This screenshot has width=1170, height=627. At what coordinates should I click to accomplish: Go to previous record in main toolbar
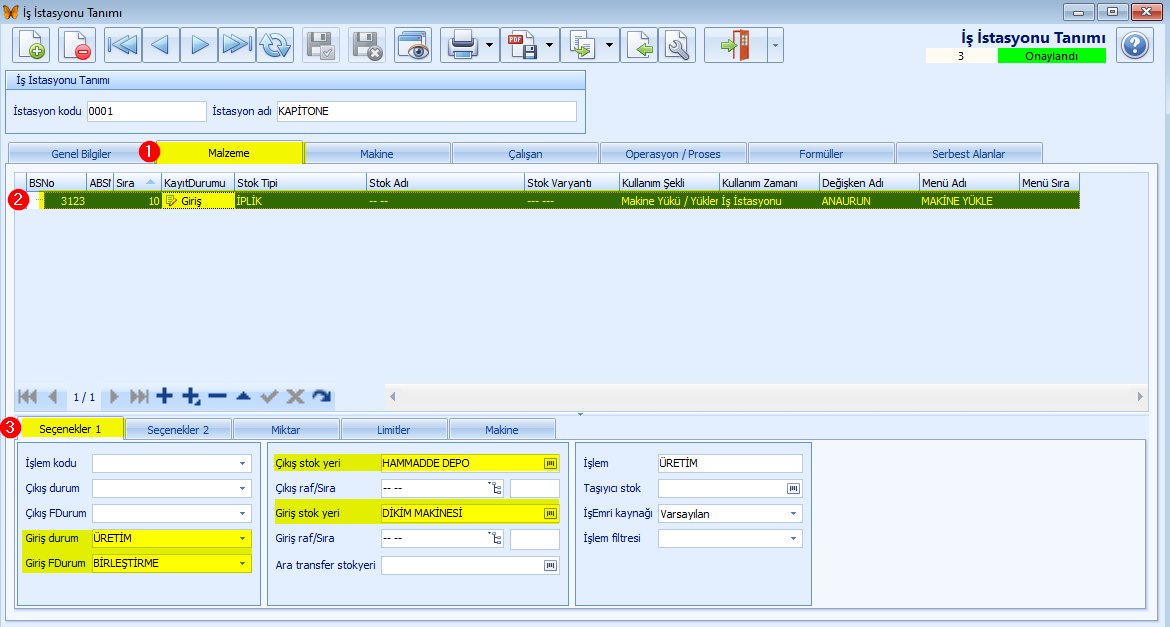pos(160,46)
